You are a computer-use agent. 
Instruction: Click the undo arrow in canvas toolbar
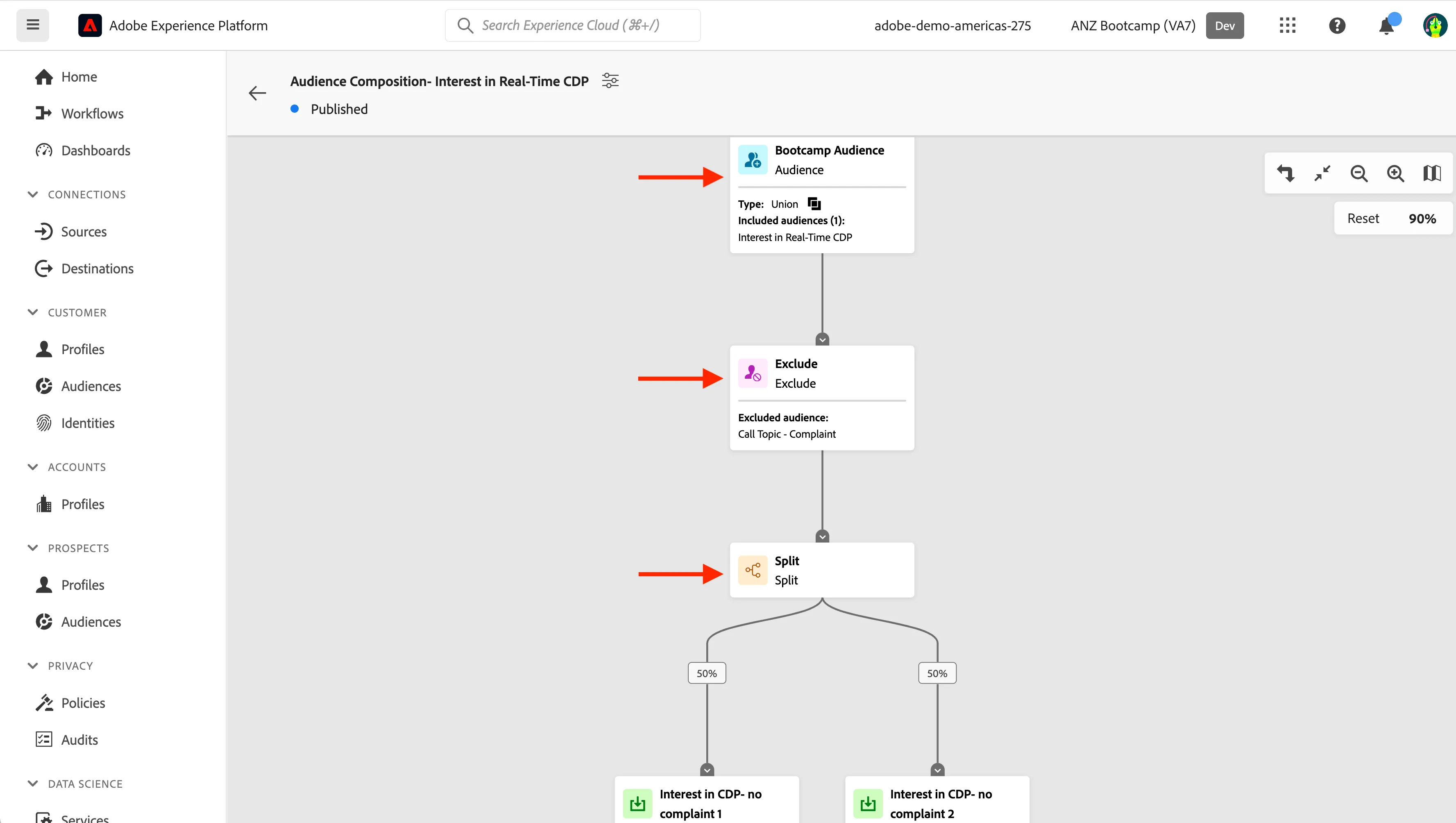click(1285, 173)
